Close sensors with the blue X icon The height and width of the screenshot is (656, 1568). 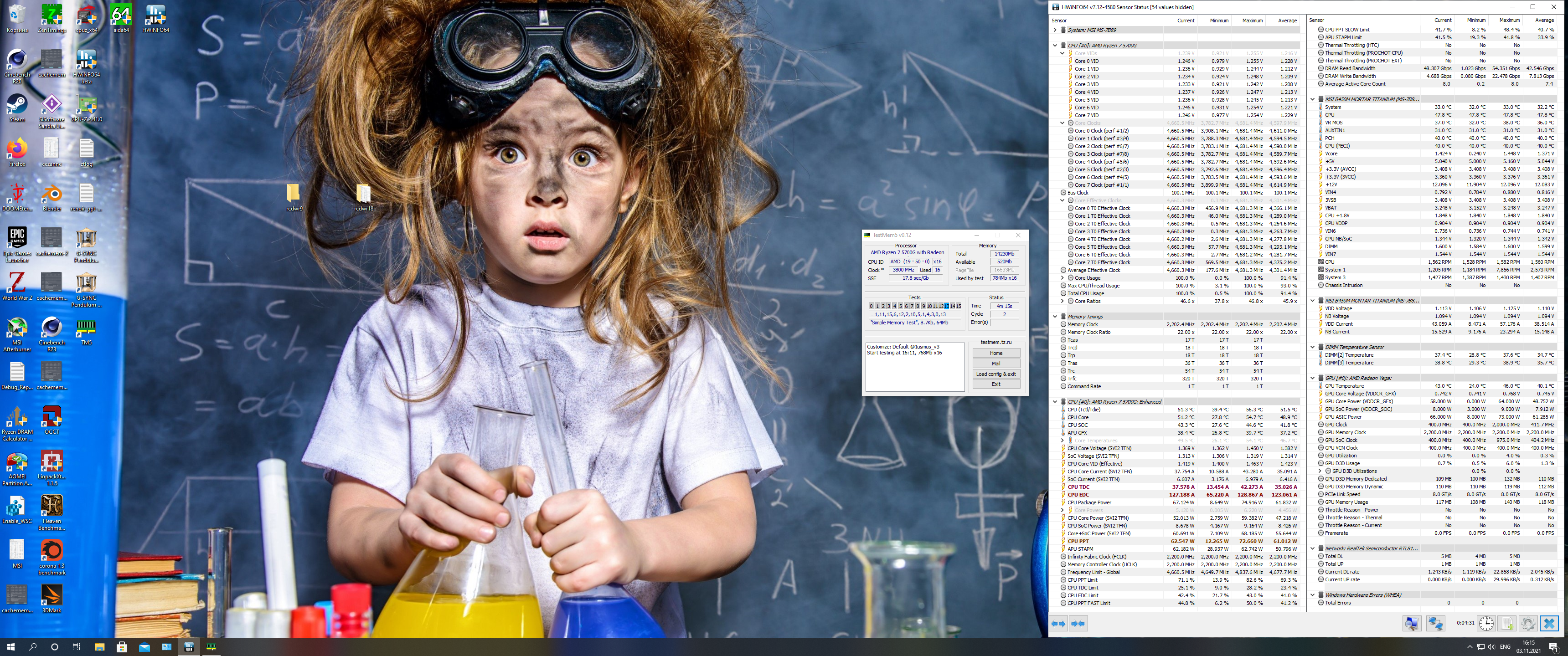pos(1548,624)
